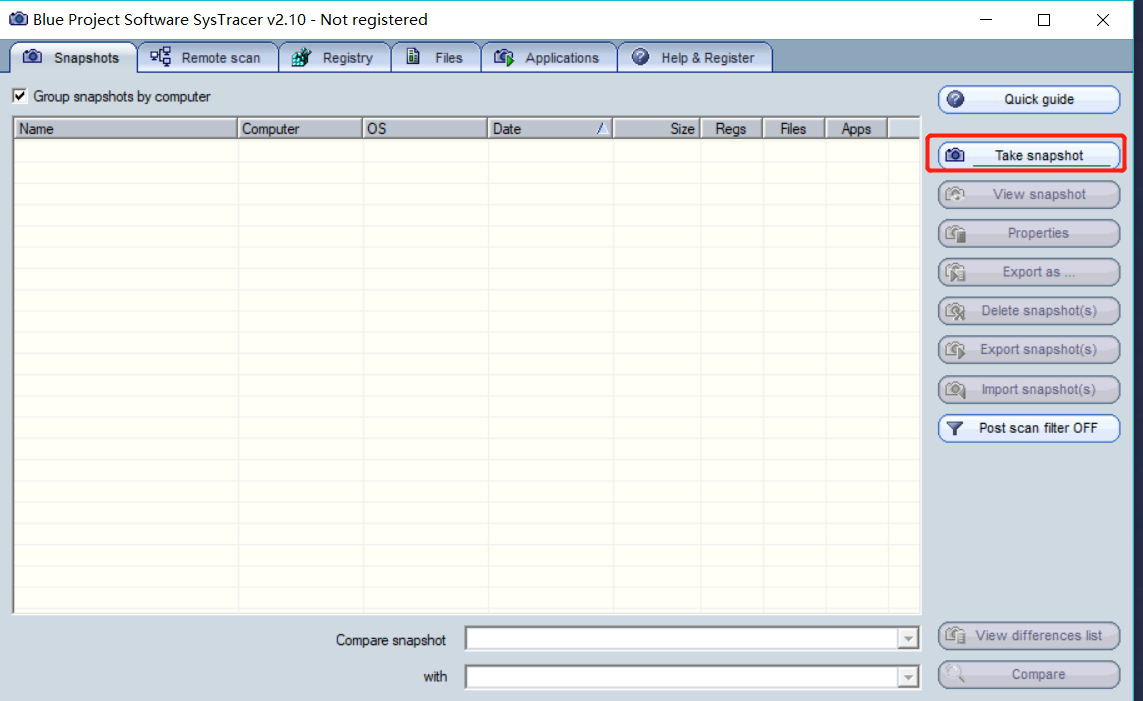Click the SysTracer title bar camera icon
The height and width of the screenshot is (701, 1143).
tap(18, 18)
